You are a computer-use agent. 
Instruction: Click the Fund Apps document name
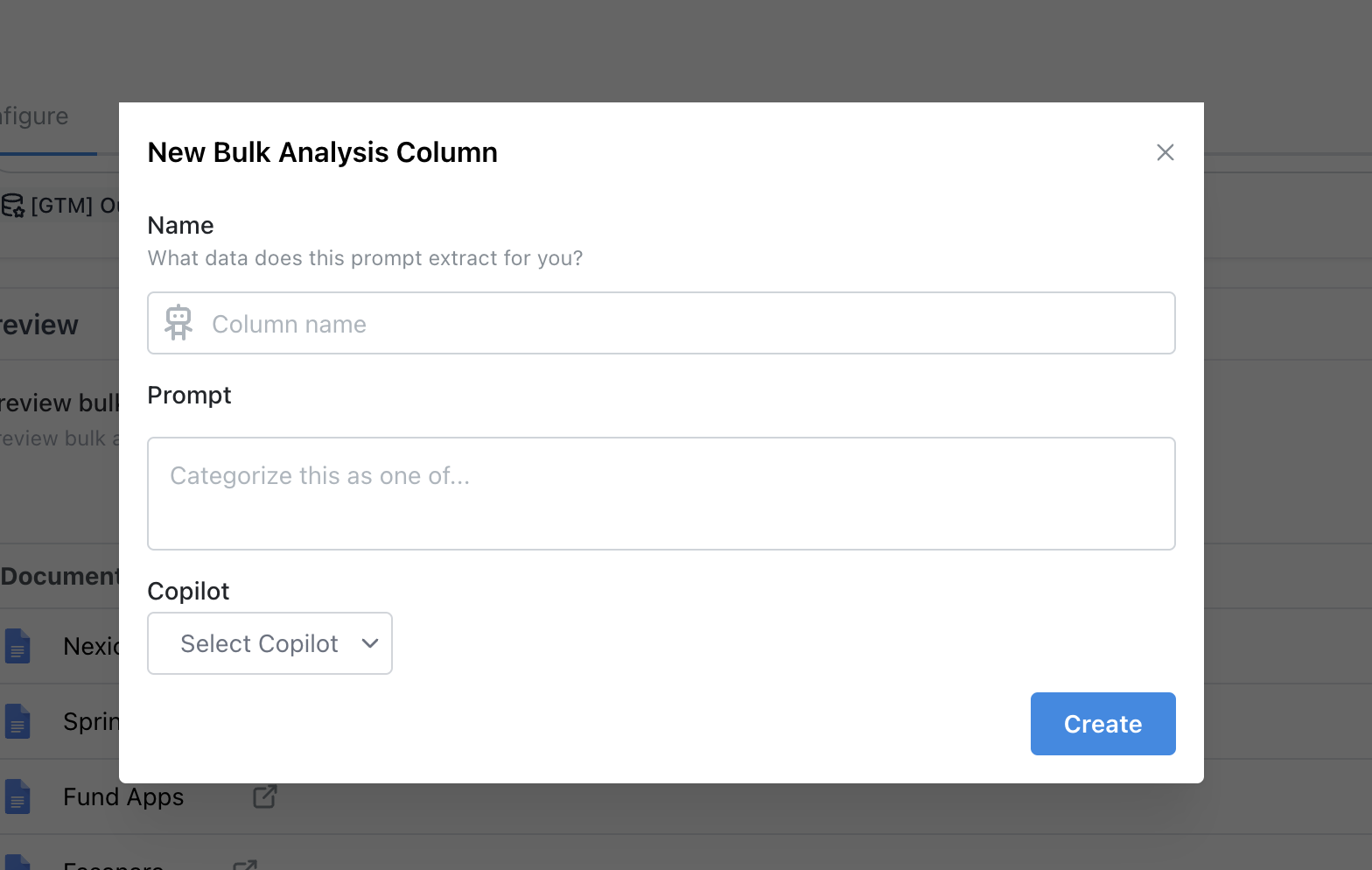click(122, 796)
